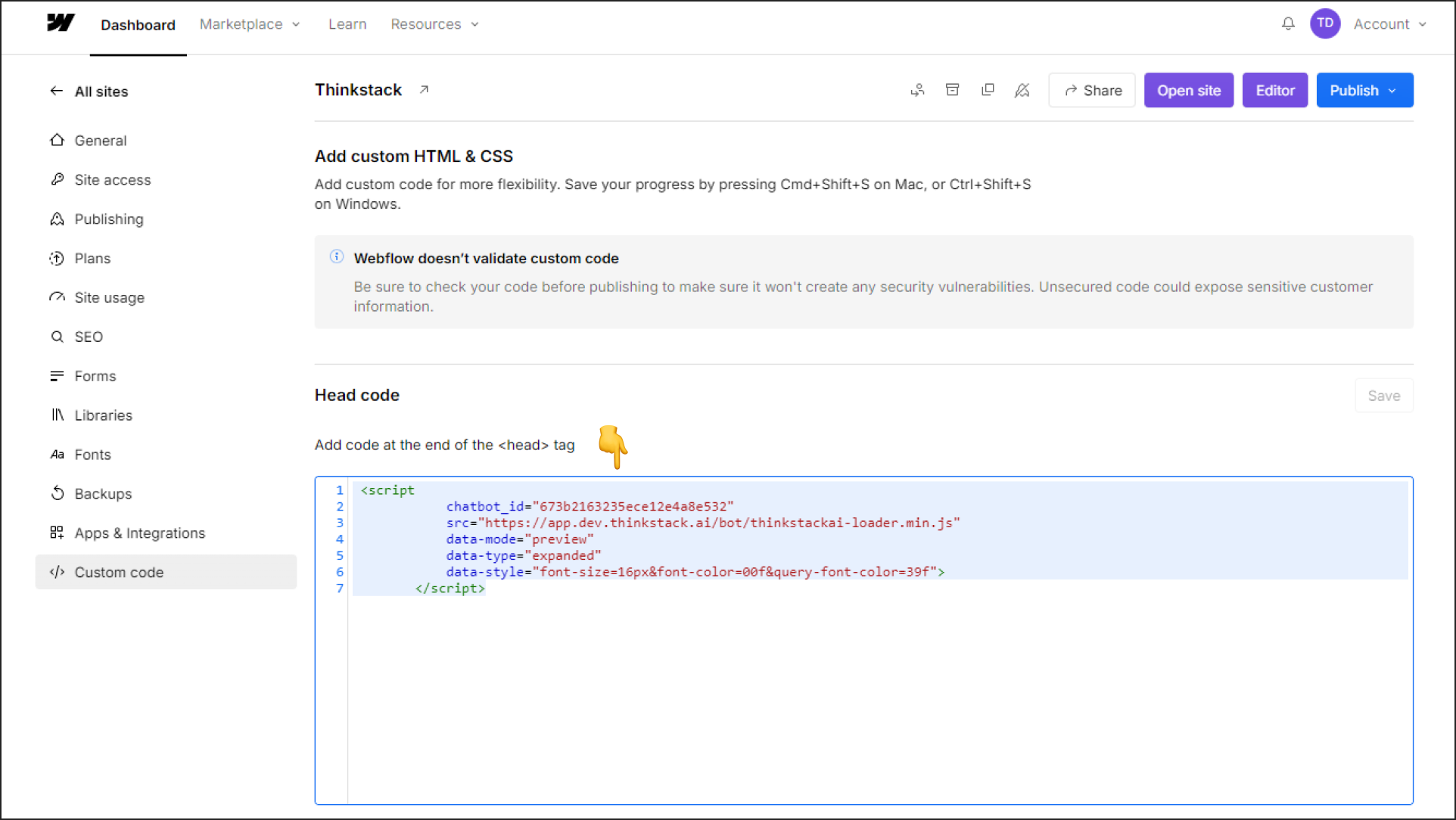Click the data-style line in code

pos(695,572)
